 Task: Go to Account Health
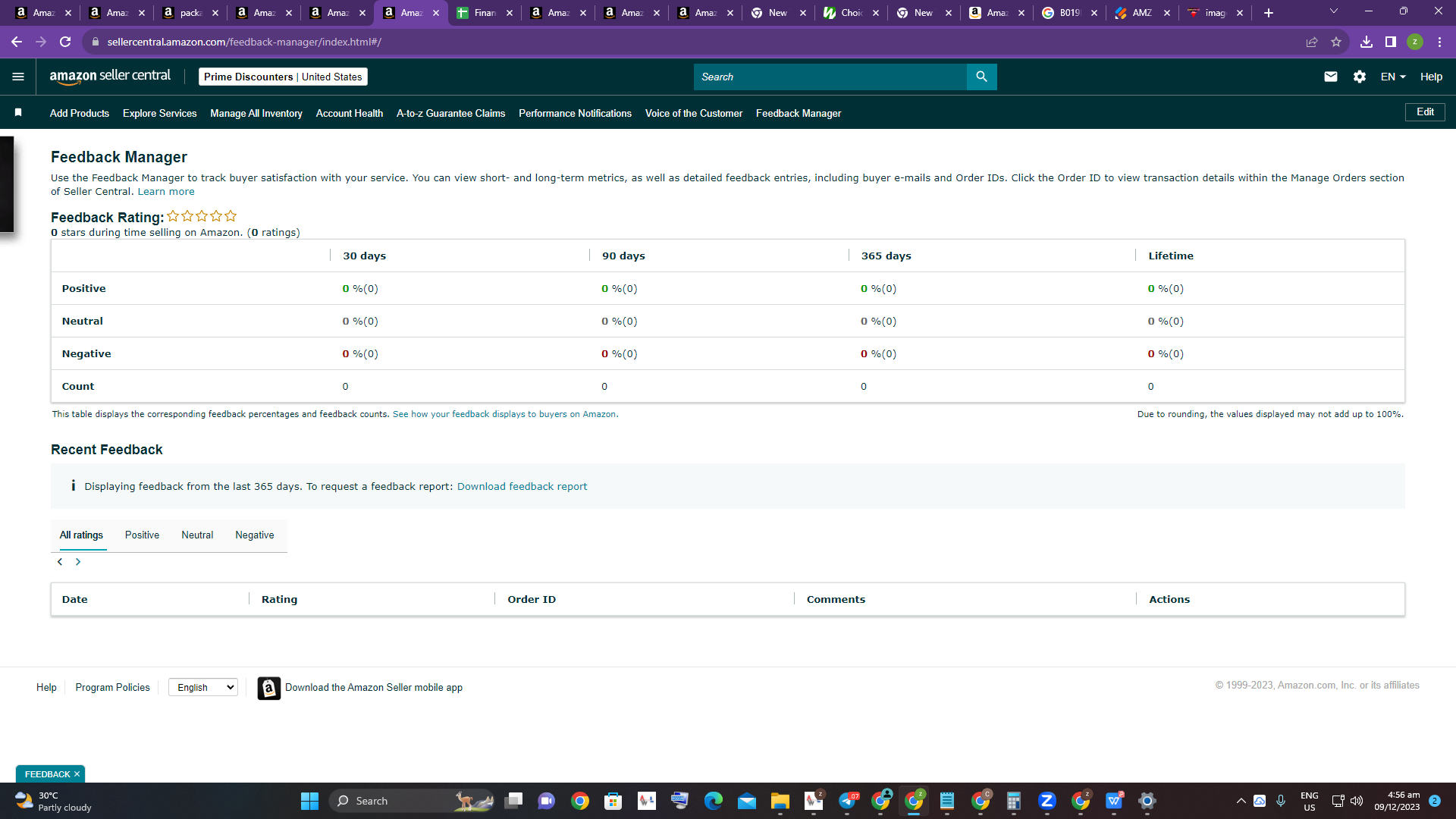tap(350, 113)
